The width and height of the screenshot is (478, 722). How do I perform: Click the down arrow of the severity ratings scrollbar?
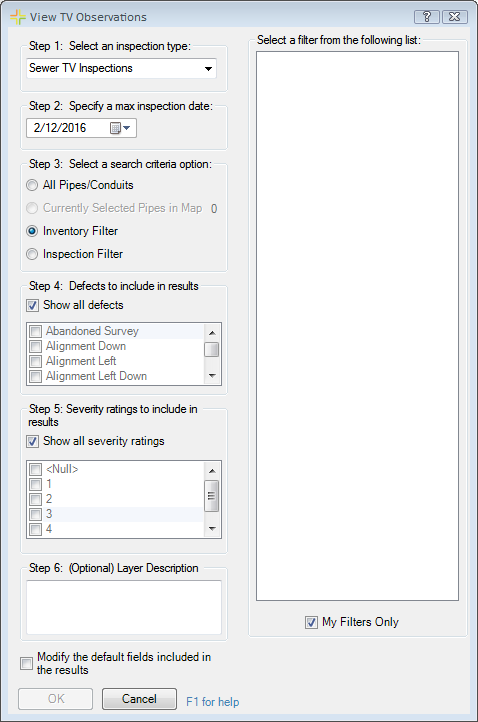pyautogui.click(x=212, y=529)
